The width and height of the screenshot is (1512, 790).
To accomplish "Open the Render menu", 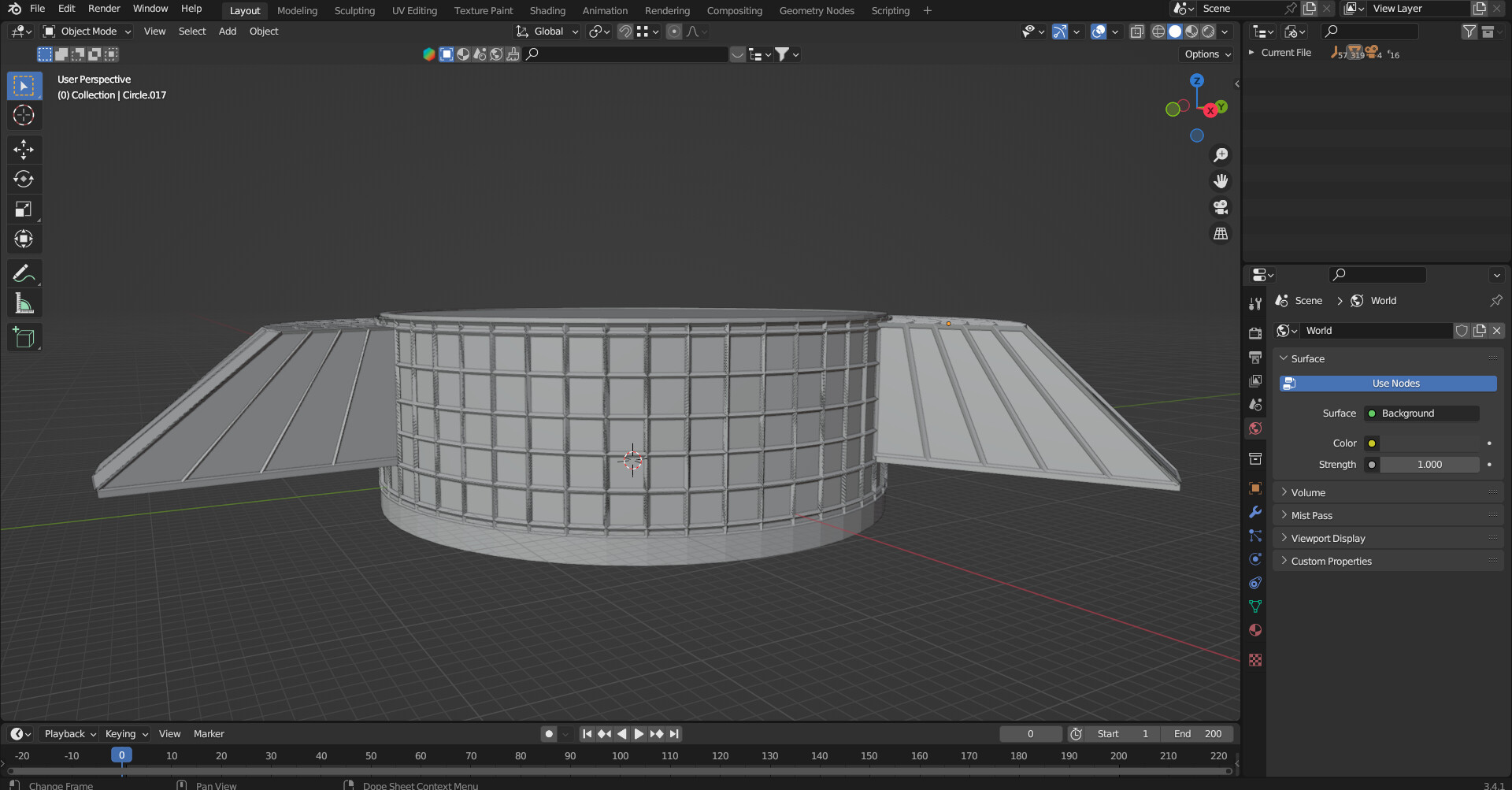I will [x=104, y=9].
